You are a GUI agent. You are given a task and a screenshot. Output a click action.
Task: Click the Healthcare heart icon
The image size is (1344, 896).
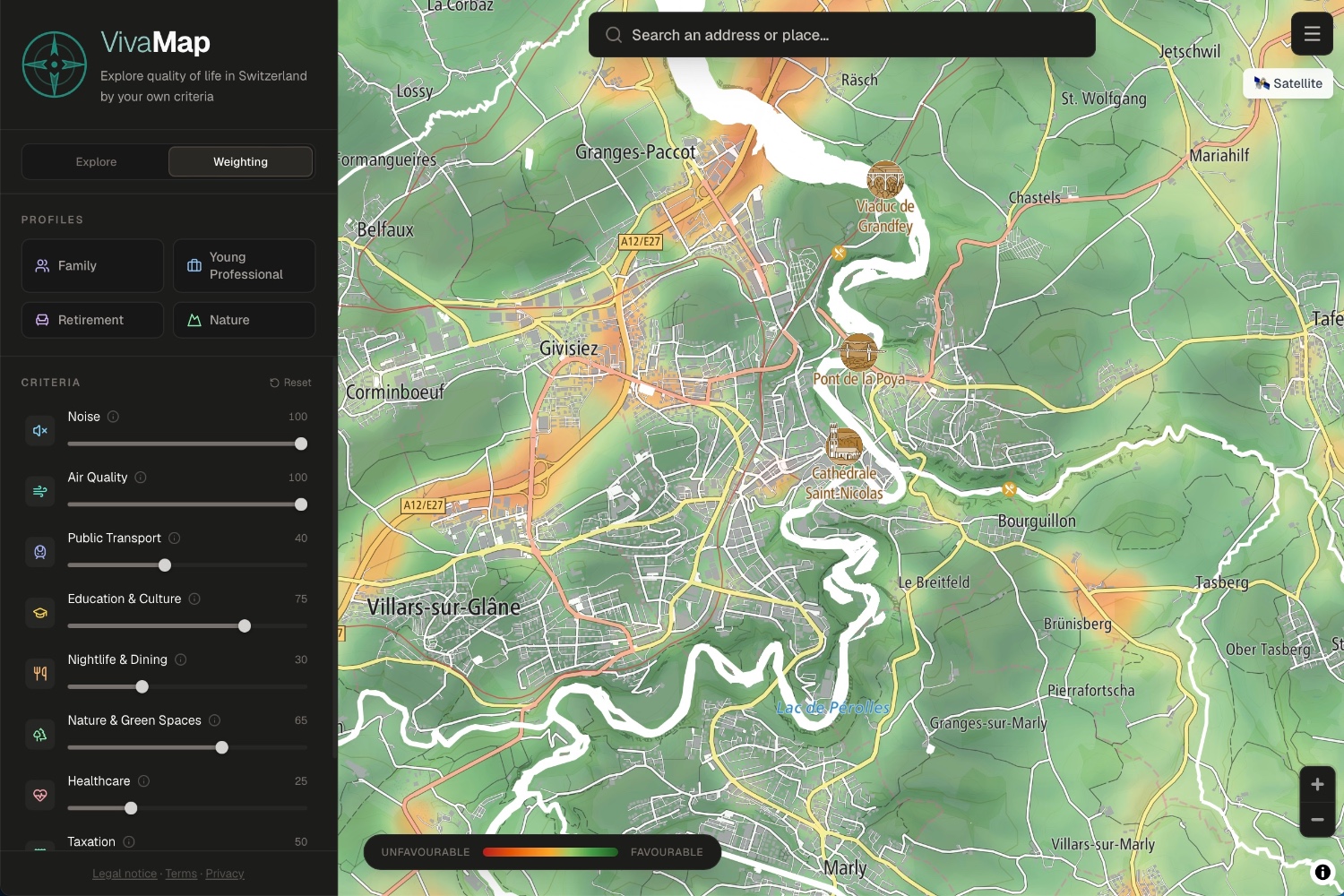(x=40, y=795)
